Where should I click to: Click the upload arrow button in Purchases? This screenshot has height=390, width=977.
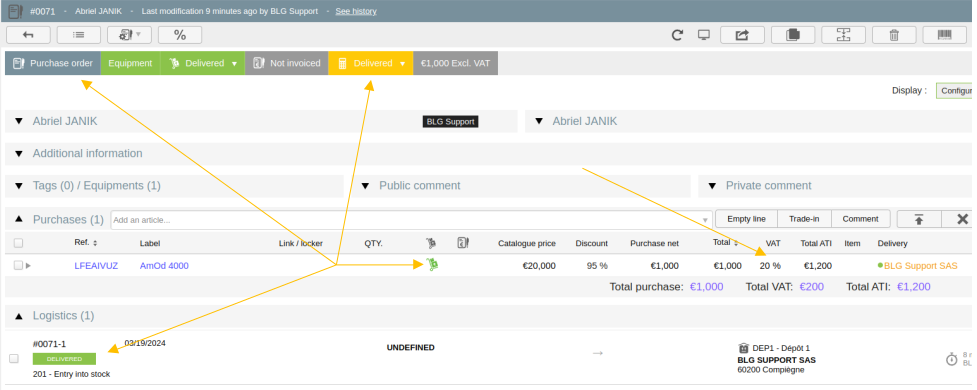[x=919, y=219]
